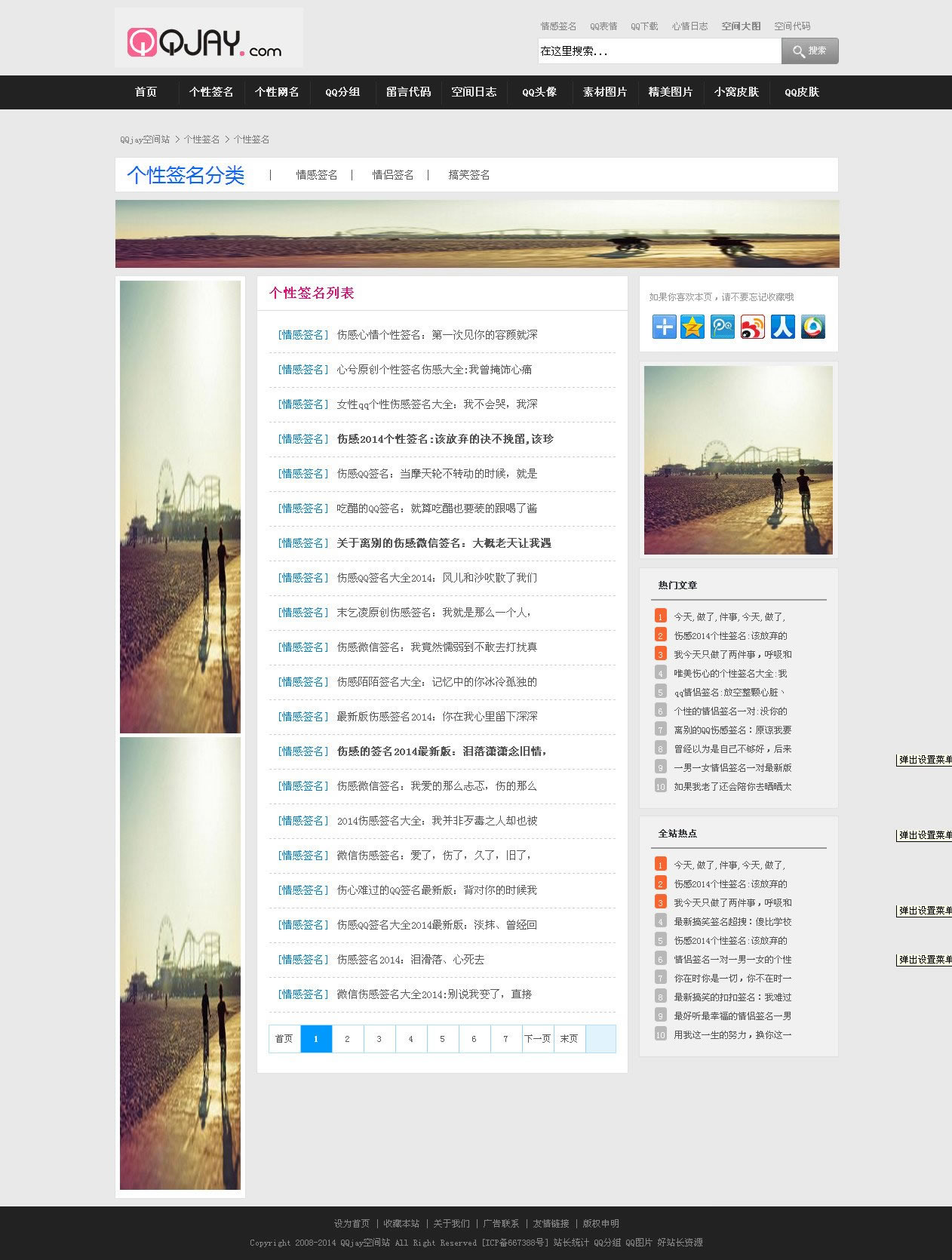Open article 伤感心情个性签名：第一次见你的容颜就深
The height and width of the screenshot is (1260, 952).
click(x=438, y=335)
